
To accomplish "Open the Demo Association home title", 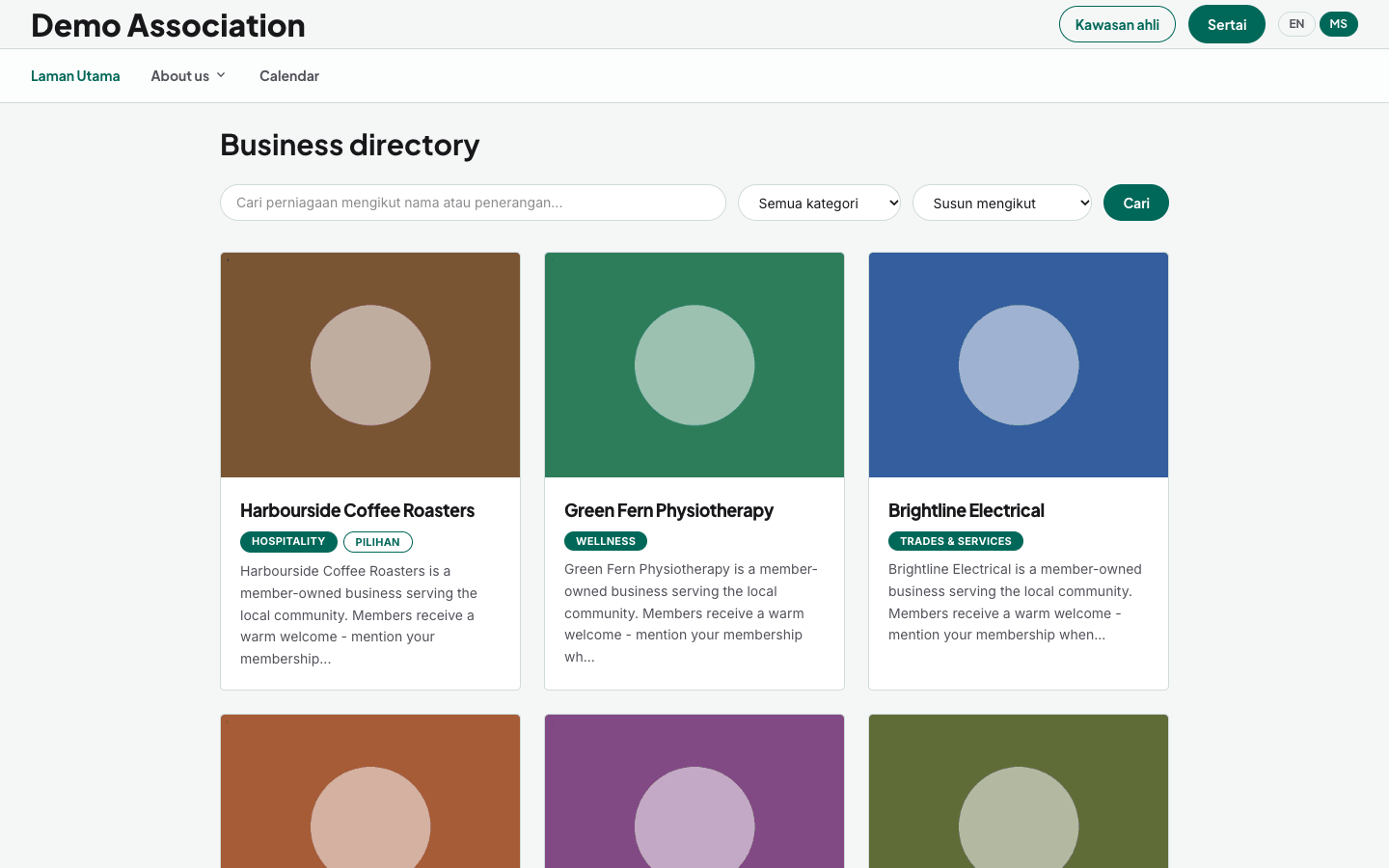I will tap(168, 25).
